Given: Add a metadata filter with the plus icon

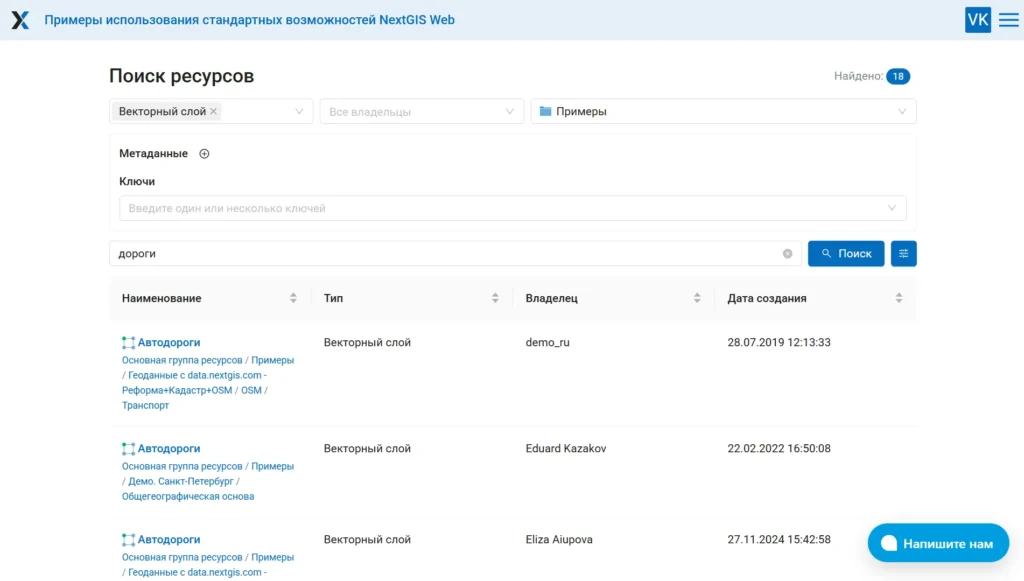Looking at the screenshot, I should pyautogui.click(x=204, y=153).
